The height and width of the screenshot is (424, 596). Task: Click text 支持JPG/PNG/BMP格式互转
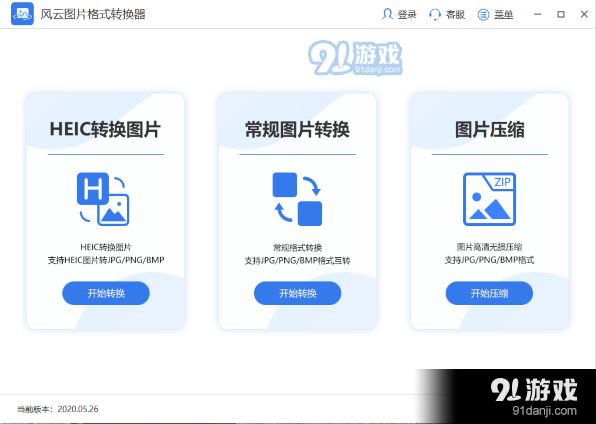point(297,260)
